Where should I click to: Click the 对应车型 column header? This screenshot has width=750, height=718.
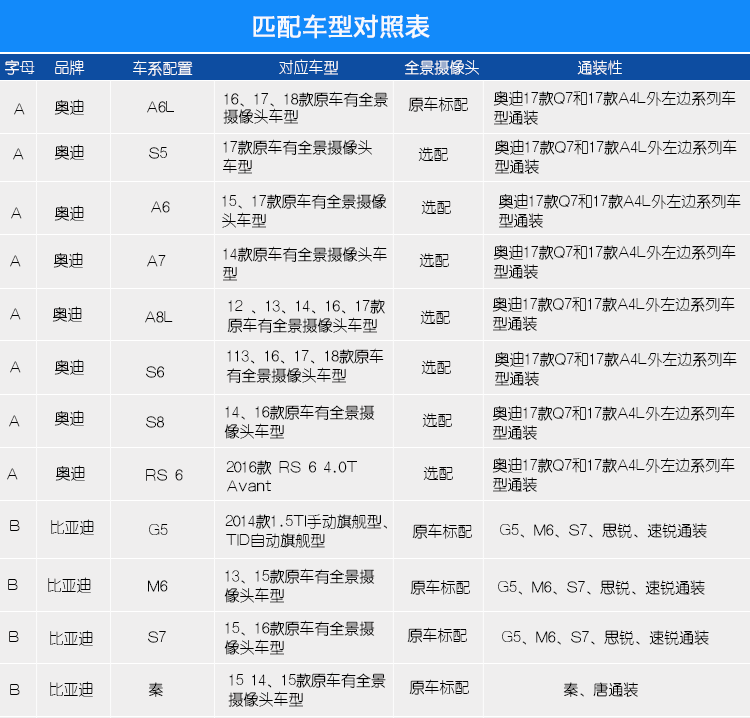pos(309,67)
